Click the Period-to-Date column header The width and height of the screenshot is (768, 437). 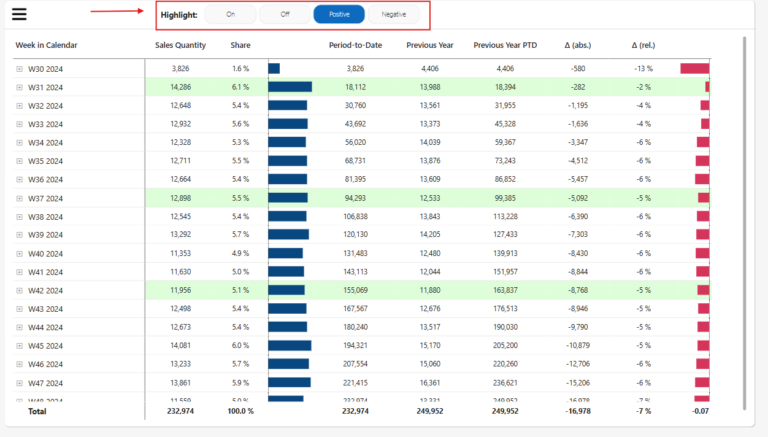click(x=355, y=45)
